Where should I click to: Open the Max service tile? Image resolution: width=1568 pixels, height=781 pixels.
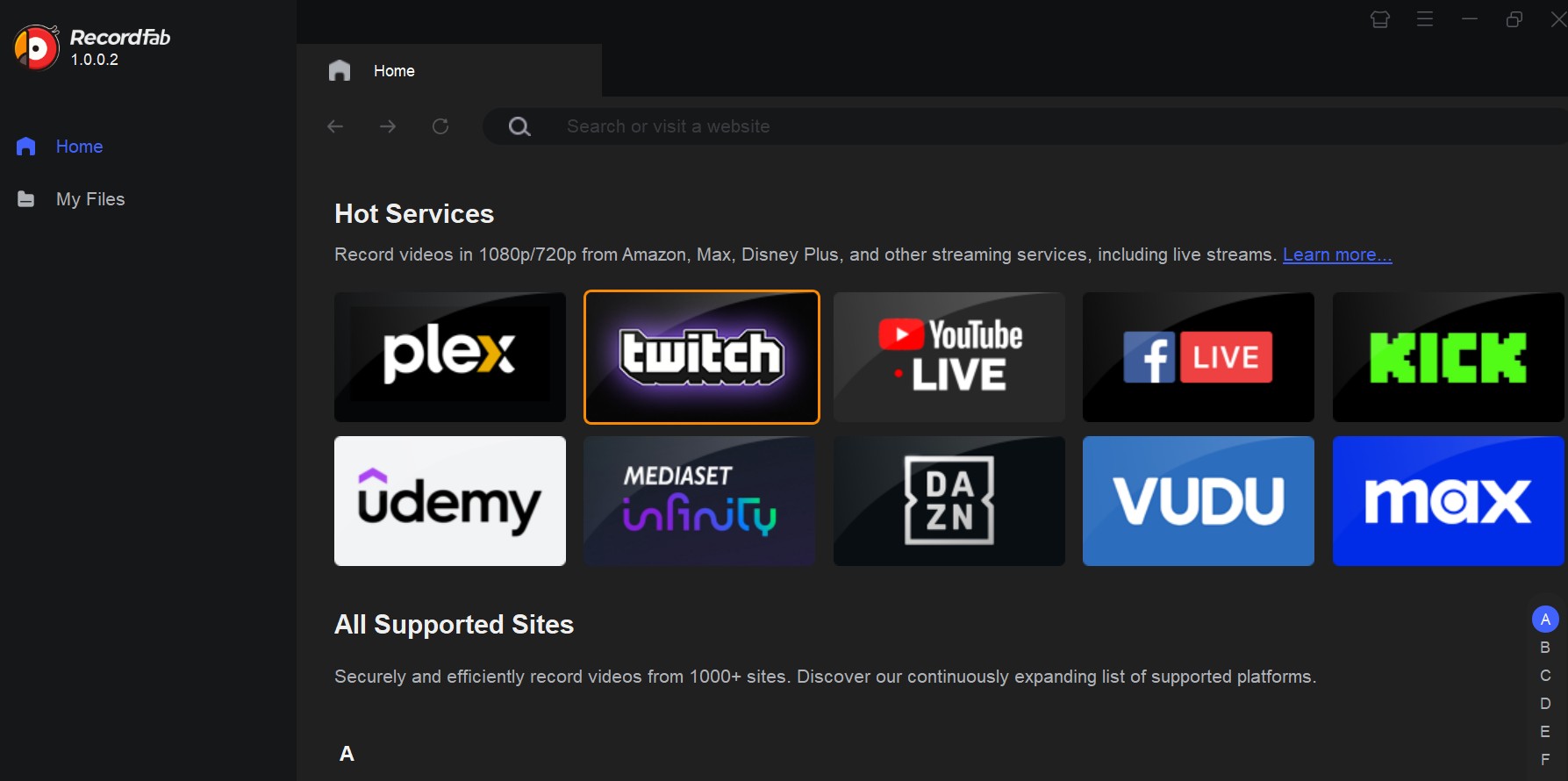[x=1448, y=501]
